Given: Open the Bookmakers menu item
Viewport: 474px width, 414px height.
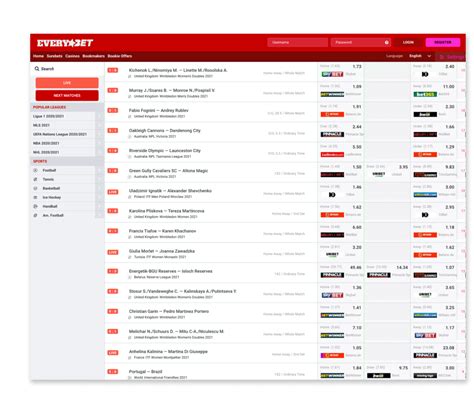Looking at the screenshot, I should coord(93,56).
